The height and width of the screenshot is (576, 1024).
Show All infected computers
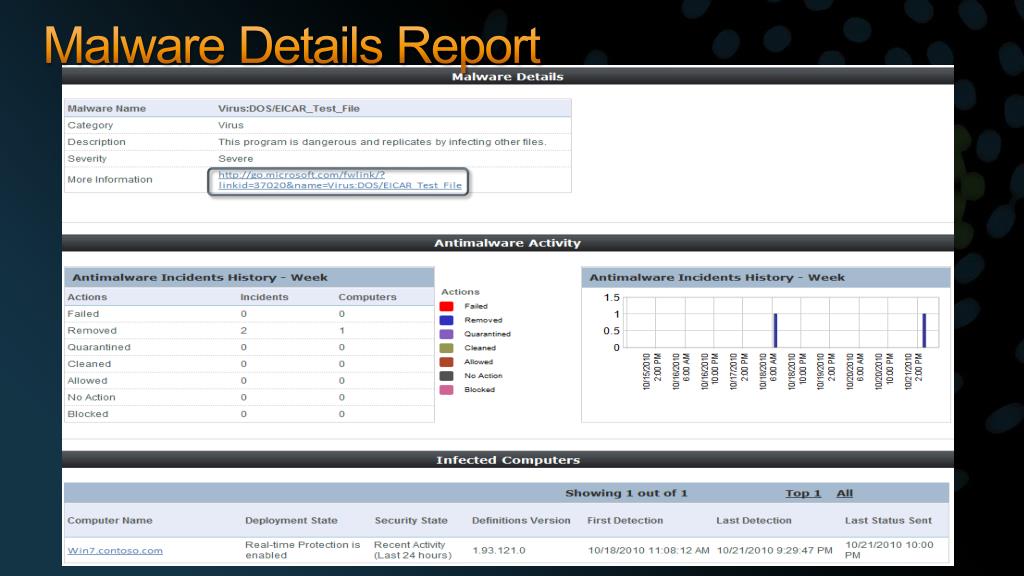coord(844,493)
